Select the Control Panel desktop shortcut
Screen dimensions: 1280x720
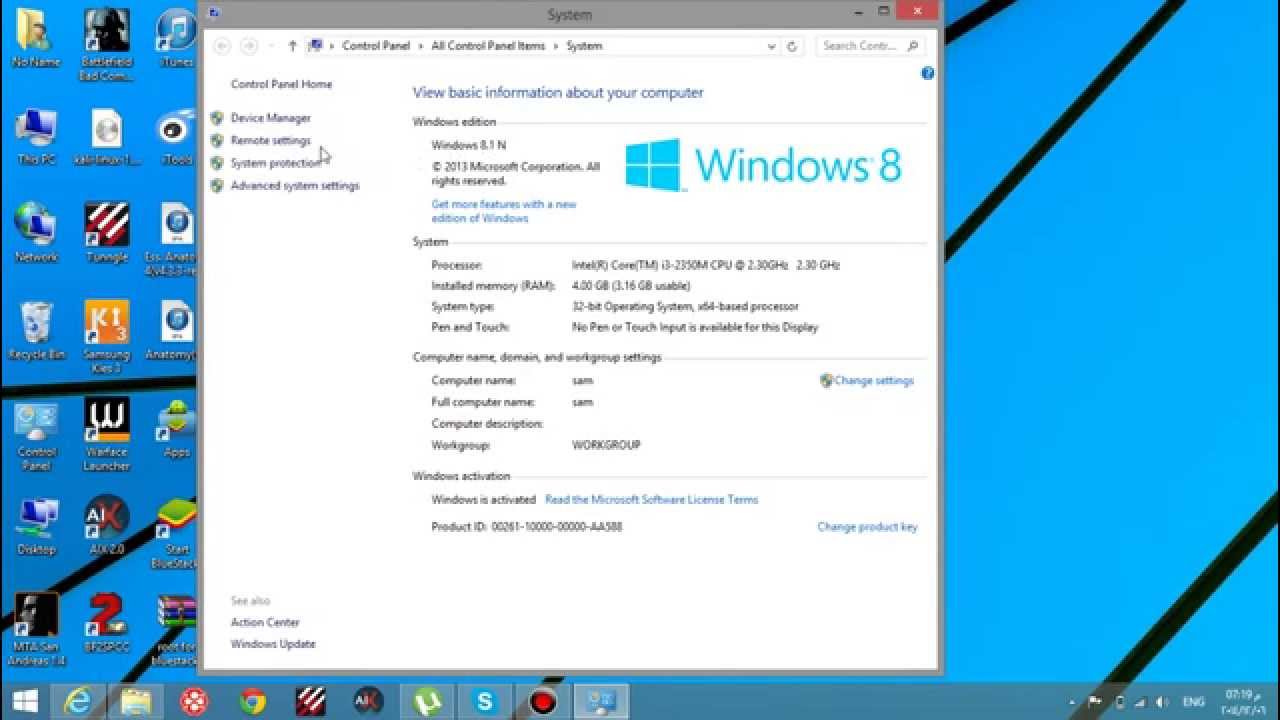tap(36, 435)
